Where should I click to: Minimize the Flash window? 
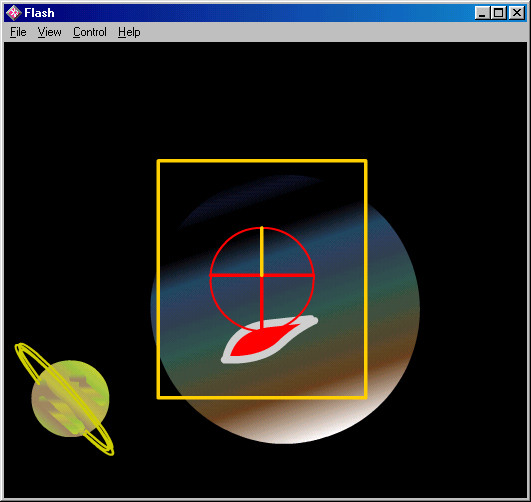pos(482,13)
